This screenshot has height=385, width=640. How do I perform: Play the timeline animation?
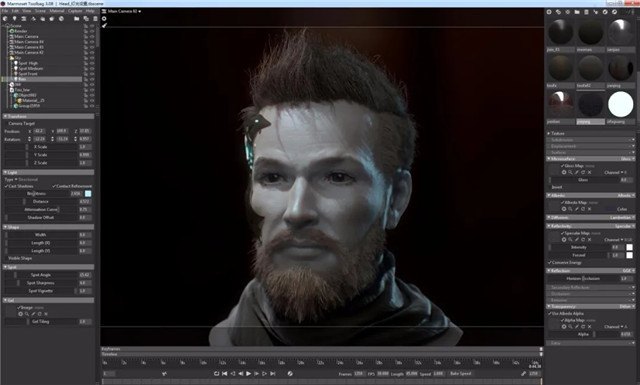[x=249, y=374]
